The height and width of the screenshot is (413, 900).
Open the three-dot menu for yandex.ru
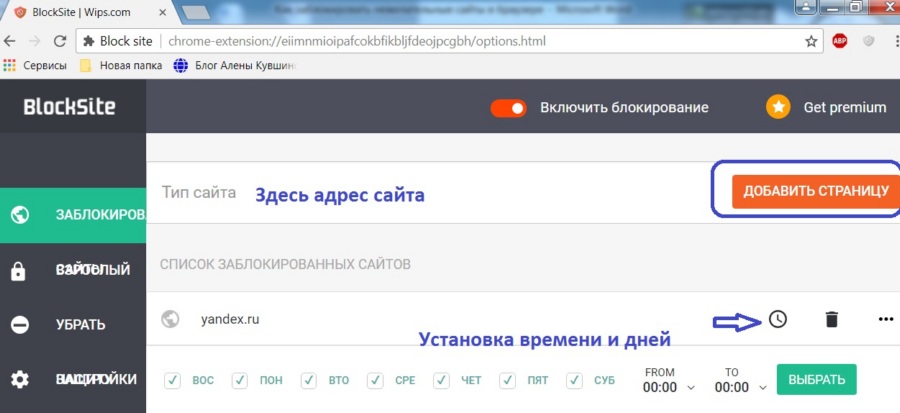(886, 320)
